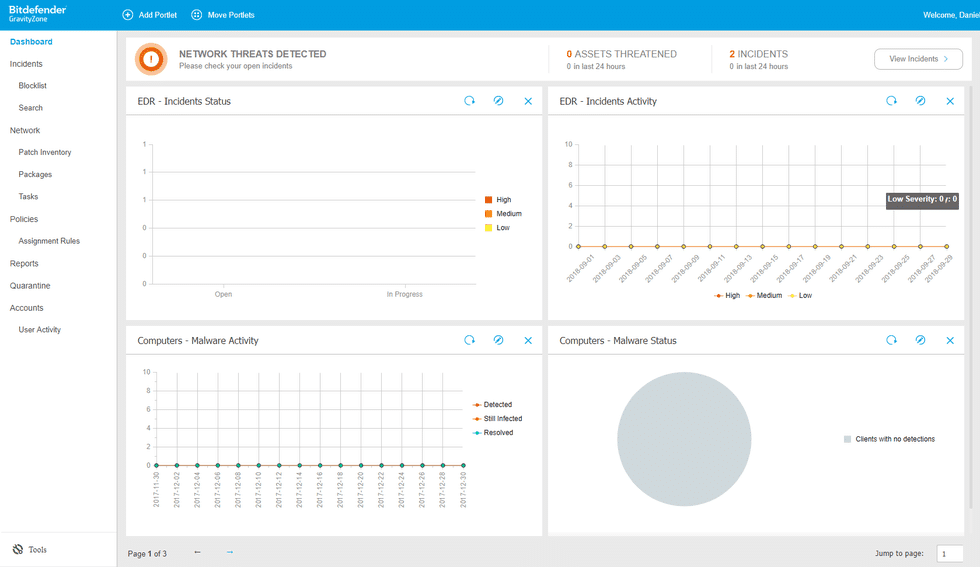Open the Quarantine section
Image resolution: width=980 pixels, height=567 pixels.
[x=30, y=286]
